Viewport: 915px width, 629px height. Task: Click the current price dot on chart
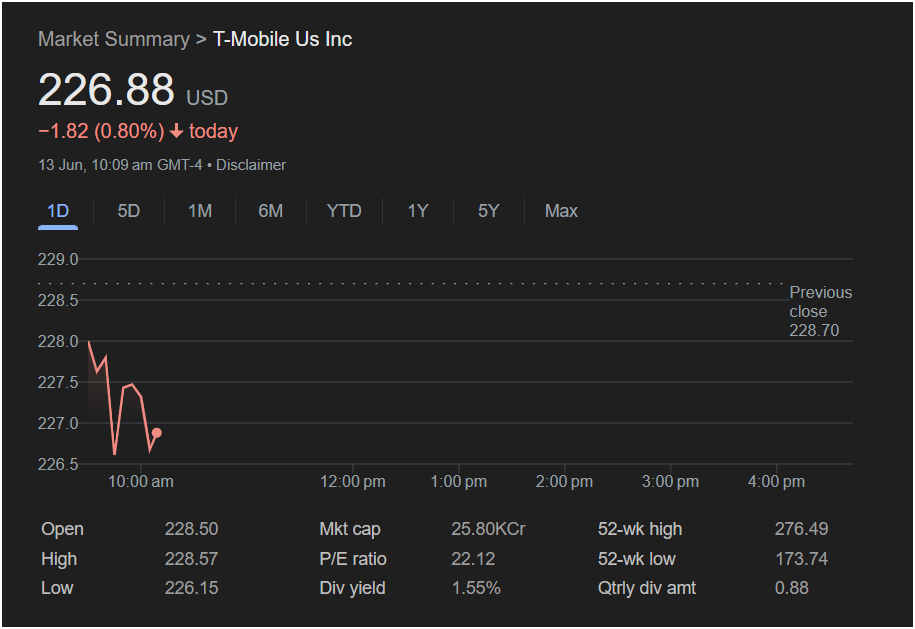(156, 433)
